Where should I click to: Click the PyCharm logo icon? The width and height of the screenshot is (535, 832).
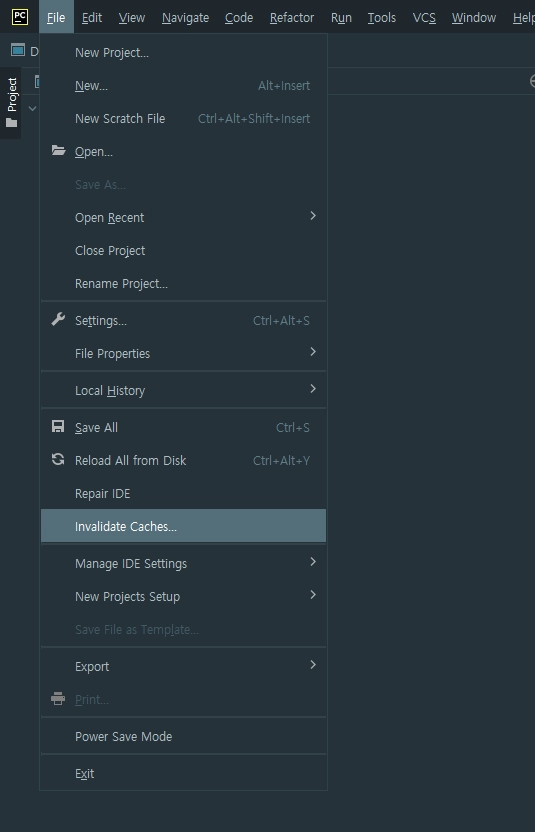pos(20,17)
